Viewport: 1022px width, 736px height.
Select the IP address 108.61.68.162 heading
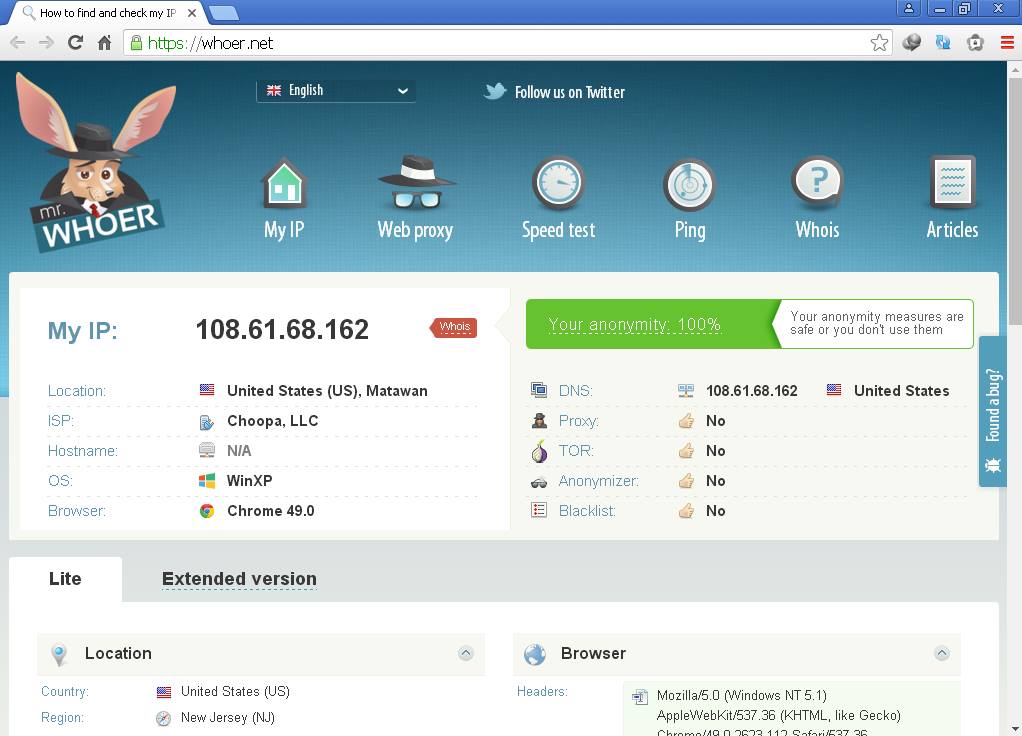(x=282, y=329)
